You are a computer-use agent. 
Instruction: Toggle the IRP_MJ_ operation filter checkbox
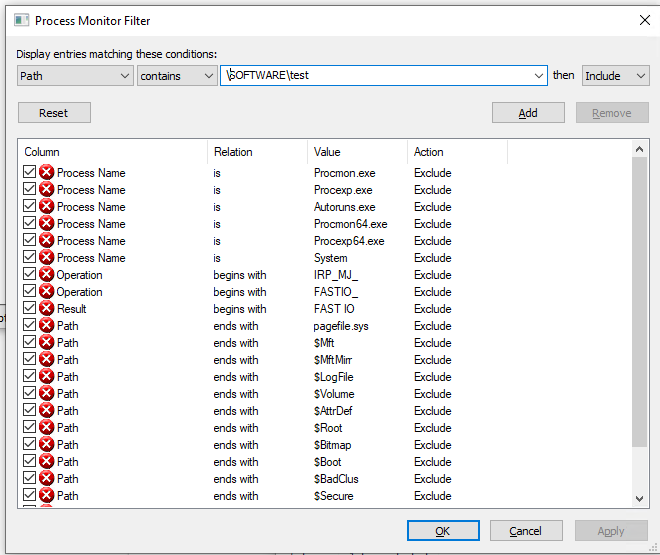pyautogui.click(x=29, y=274)
